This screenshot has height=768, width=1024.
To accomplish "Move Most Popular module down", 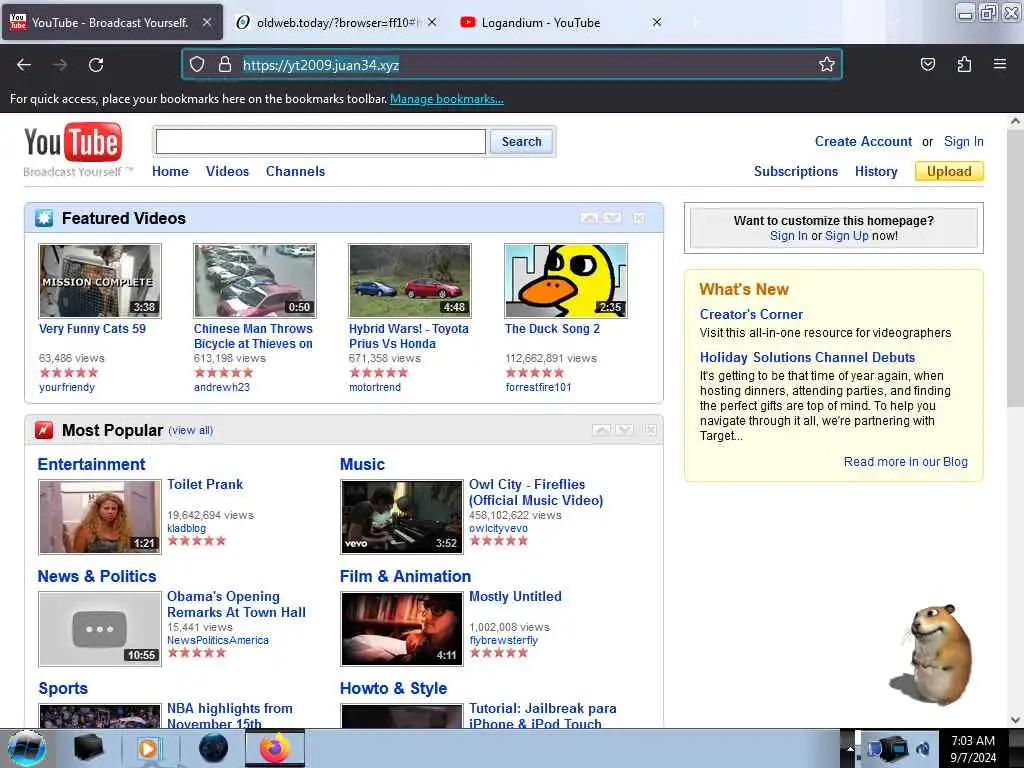I will (624, 430).
